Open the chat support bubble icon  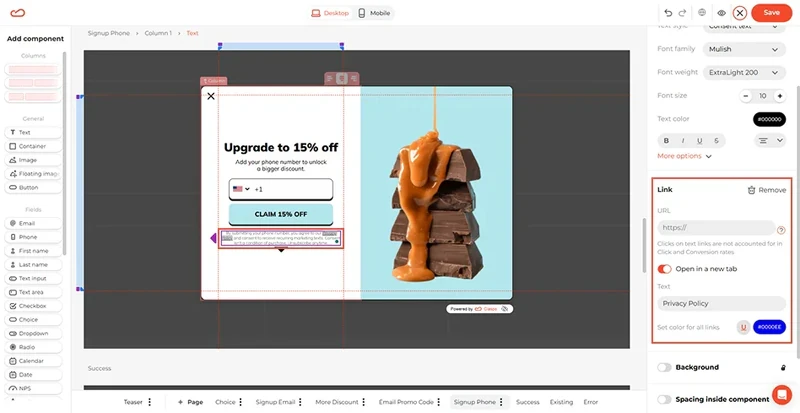781,394
